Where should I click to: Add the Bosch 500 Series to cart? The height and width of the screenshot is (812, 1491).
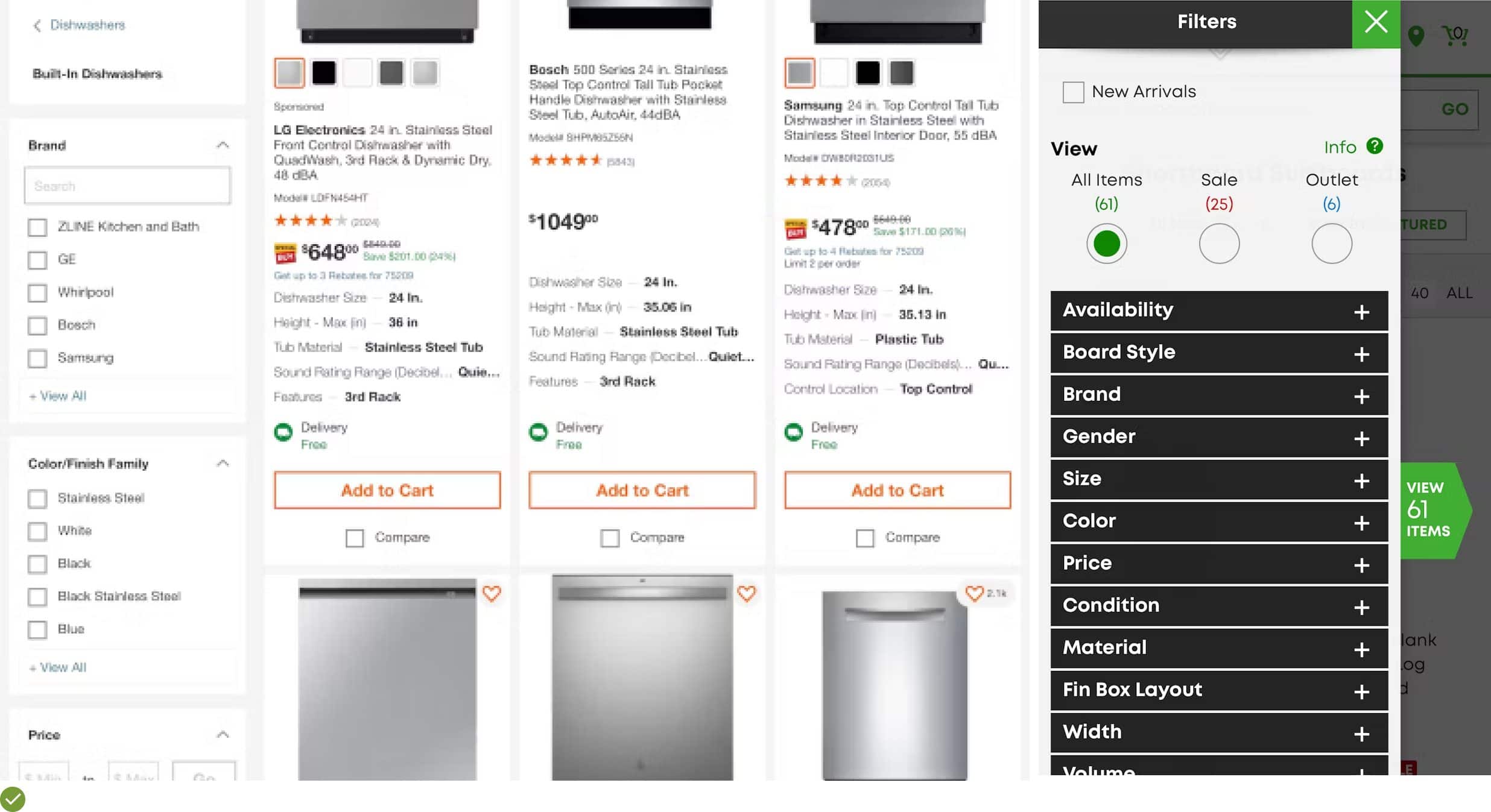642,491
